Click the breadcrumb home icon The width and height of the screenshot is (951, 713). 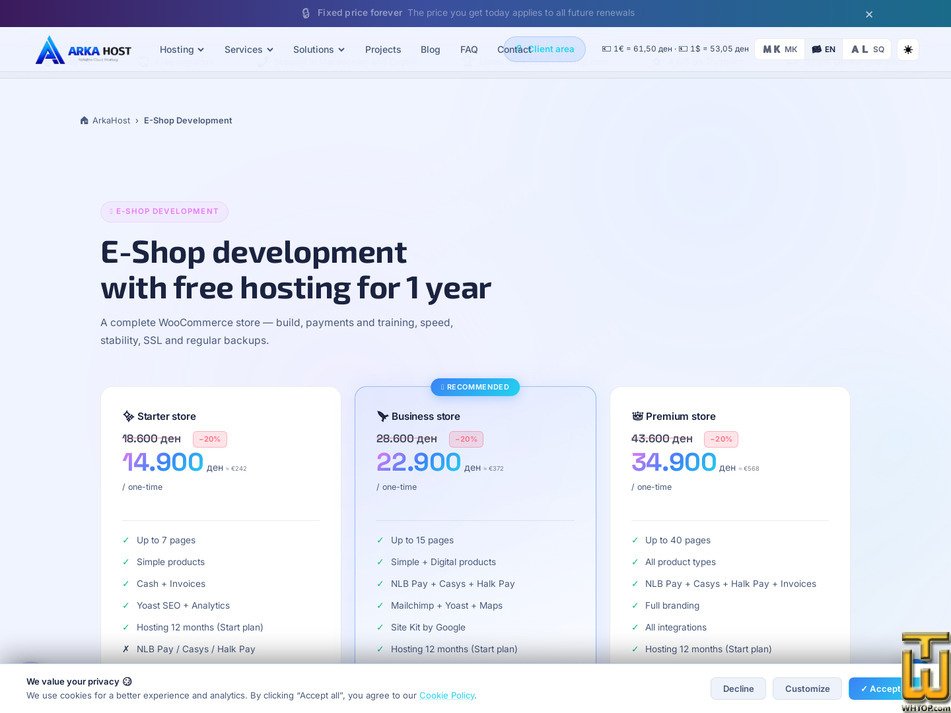(84, 121)
